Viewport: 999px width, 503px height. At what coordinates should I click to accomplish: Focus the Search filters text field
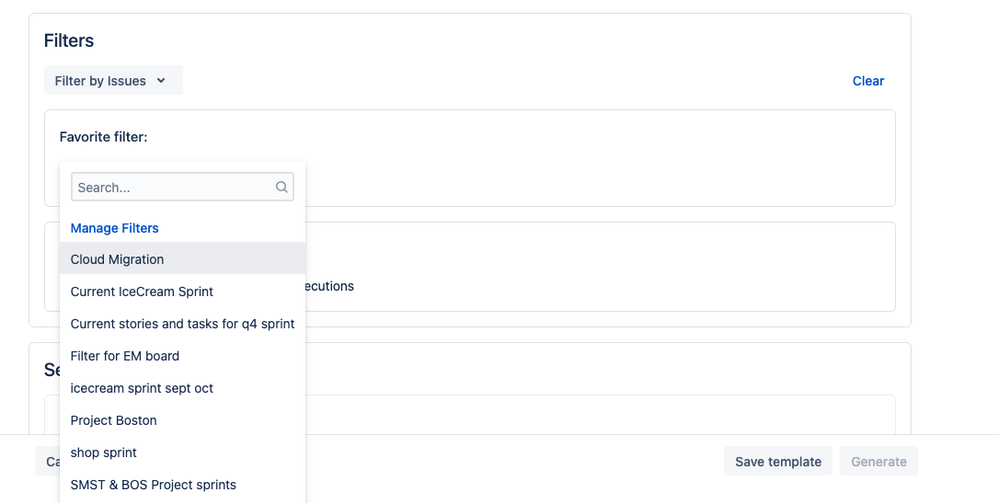pos(172,187)
